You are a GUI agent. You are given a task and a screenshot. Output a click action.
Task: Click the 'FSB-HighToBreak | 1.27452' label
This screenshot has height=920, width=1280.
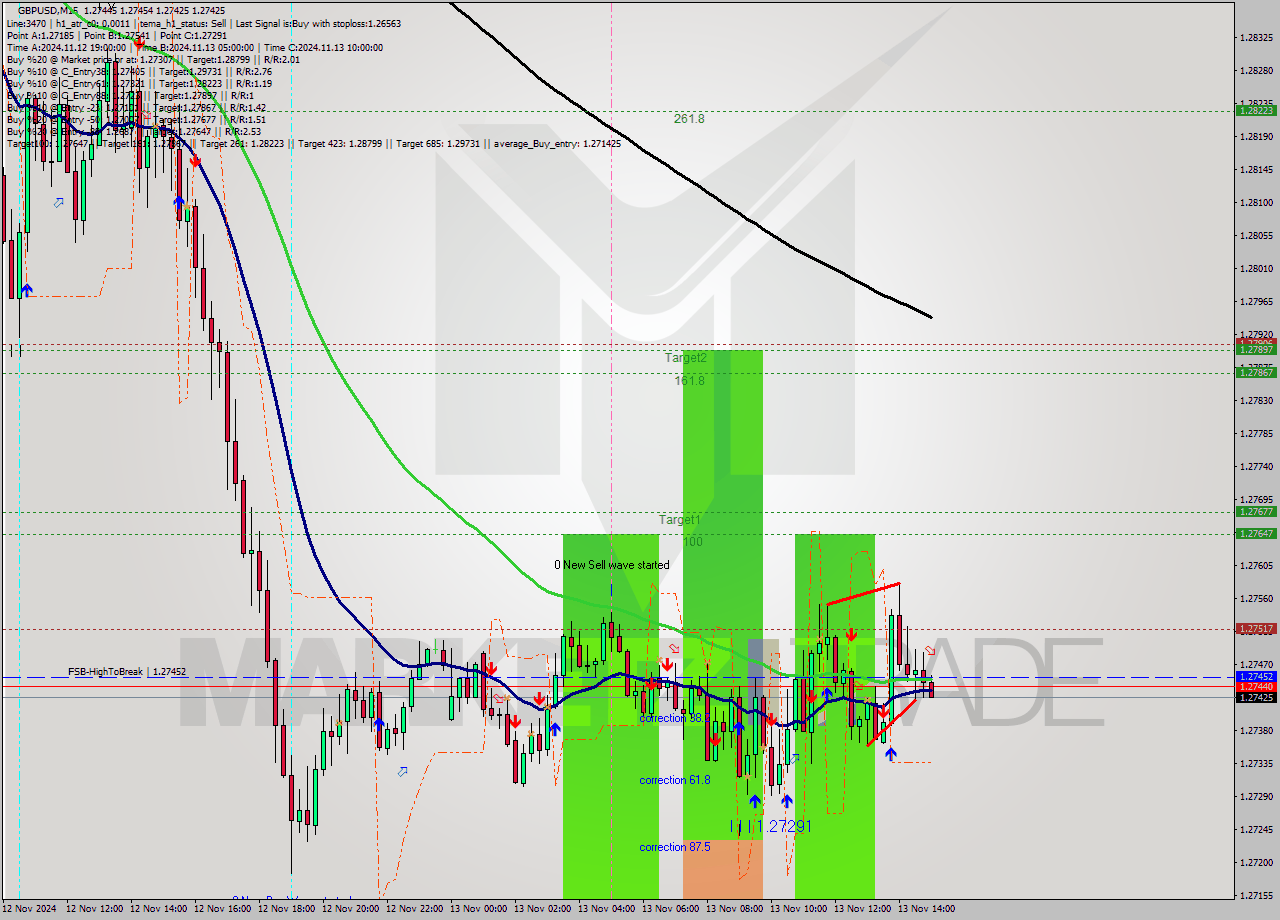[127, 672]
